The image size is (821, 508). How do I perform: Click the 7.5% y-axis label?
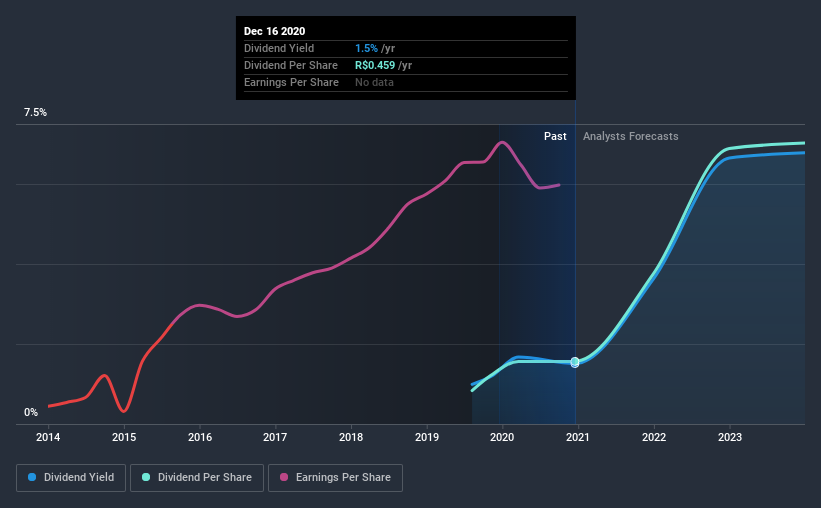pyautogui.click(x=35, y=113)
